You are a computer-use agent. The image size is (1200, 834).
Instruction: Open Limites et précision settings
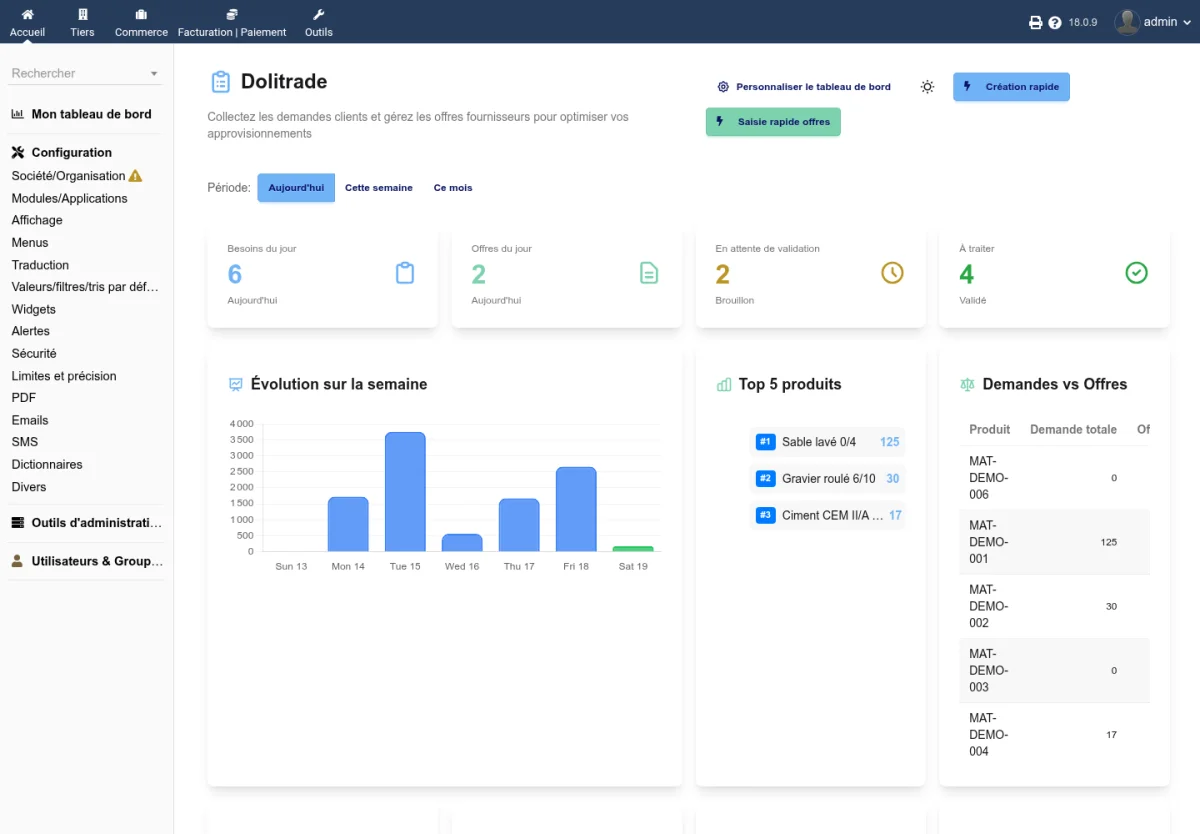(x=64, y=376)
